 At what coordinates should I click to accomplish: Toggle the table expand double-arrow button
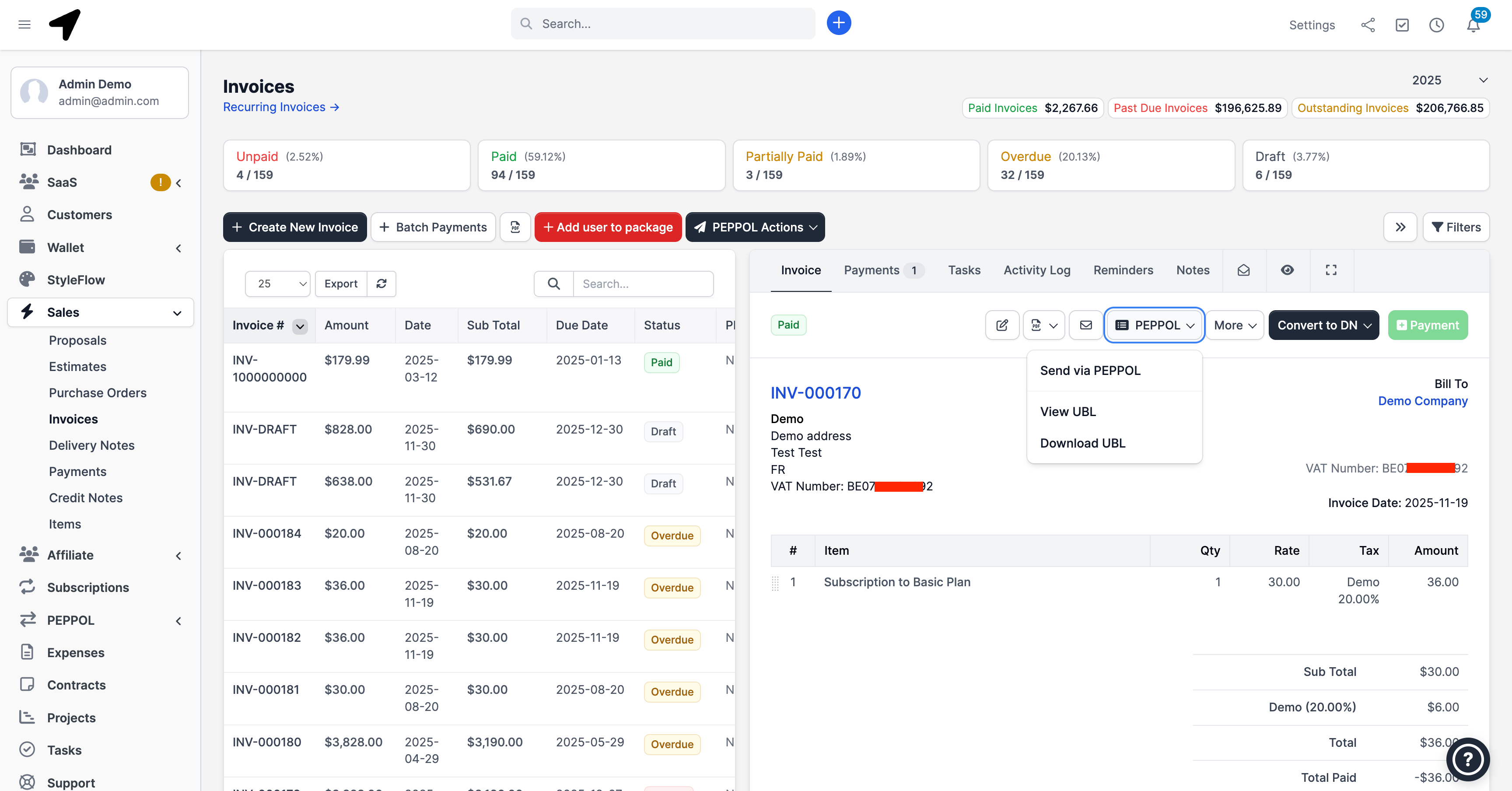click(x=1400, y=227)
